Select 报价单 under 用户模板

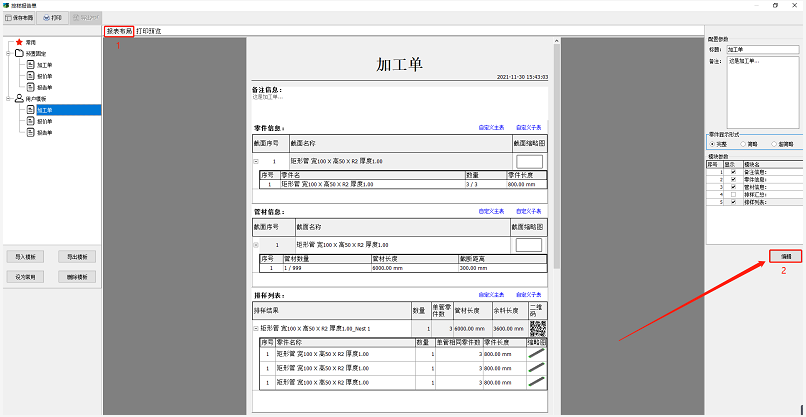pos(44,121)
